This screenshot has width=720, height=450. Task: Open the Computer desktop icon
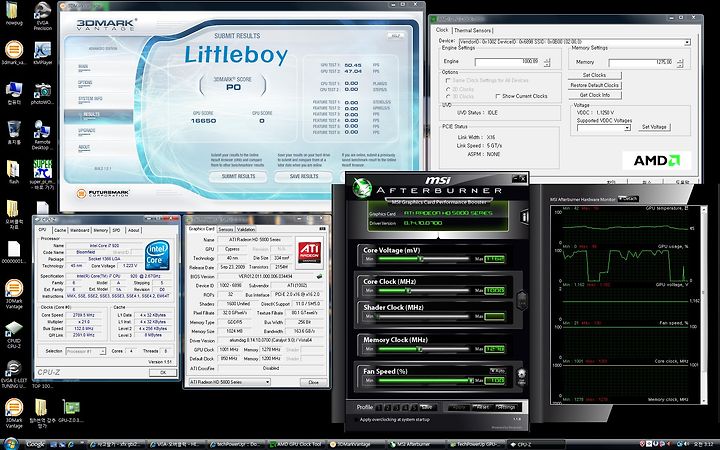point(14,93)
